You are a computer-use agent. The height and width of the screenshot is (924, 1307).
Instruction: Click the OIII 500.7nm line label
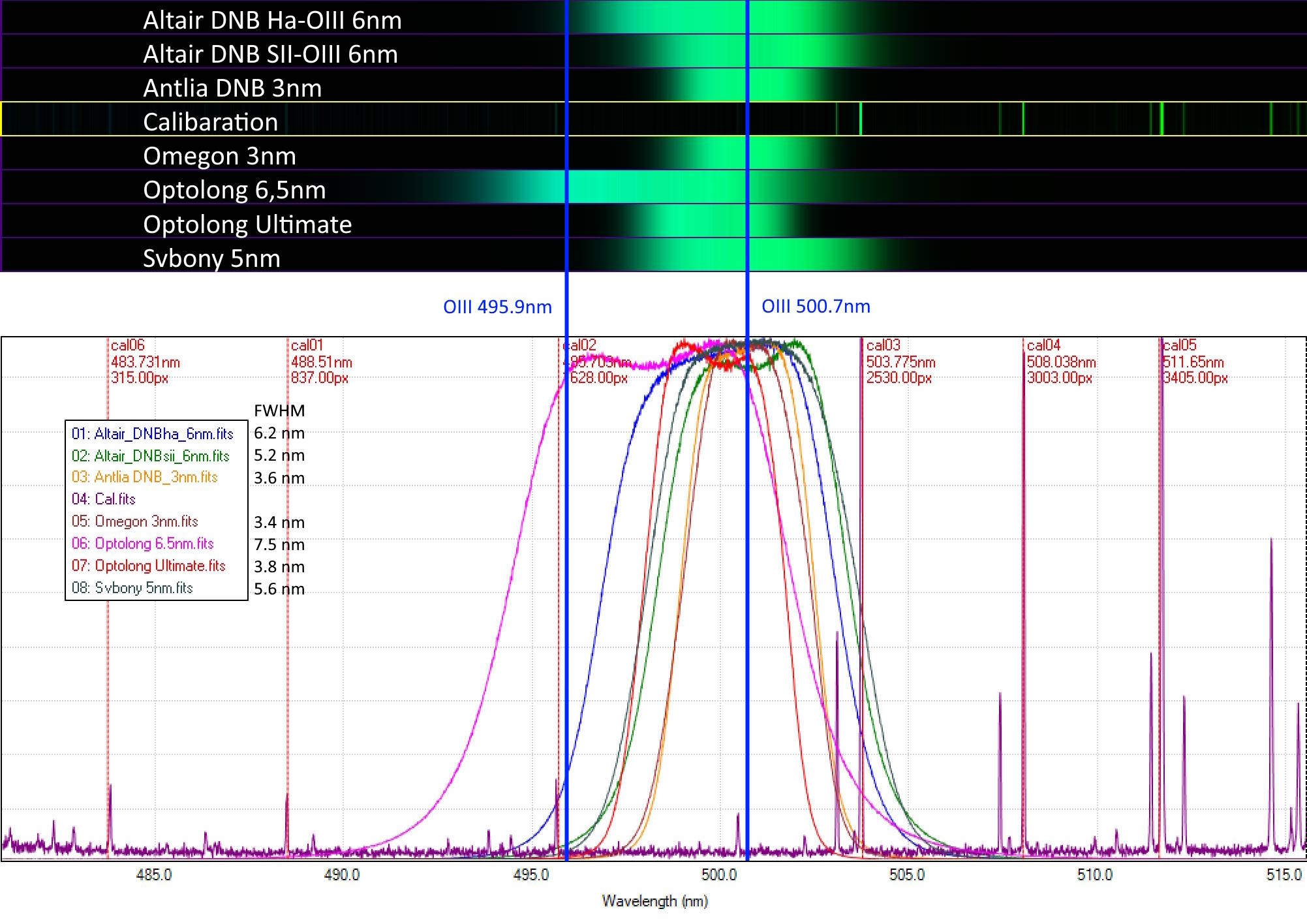point(816,306)
